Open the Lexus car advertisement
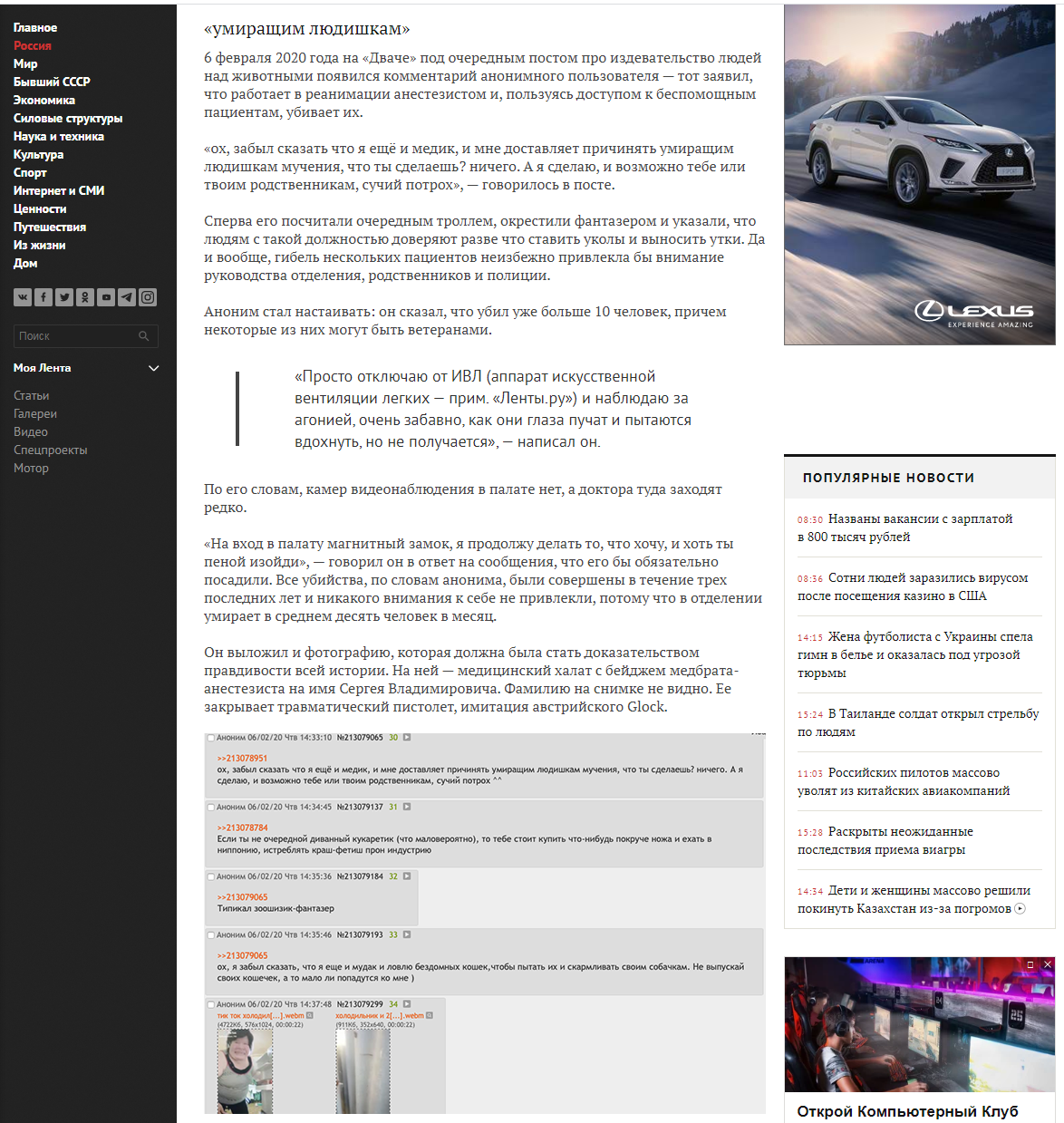This screenshot has width=1064, height=1123. tap(919, 174)
